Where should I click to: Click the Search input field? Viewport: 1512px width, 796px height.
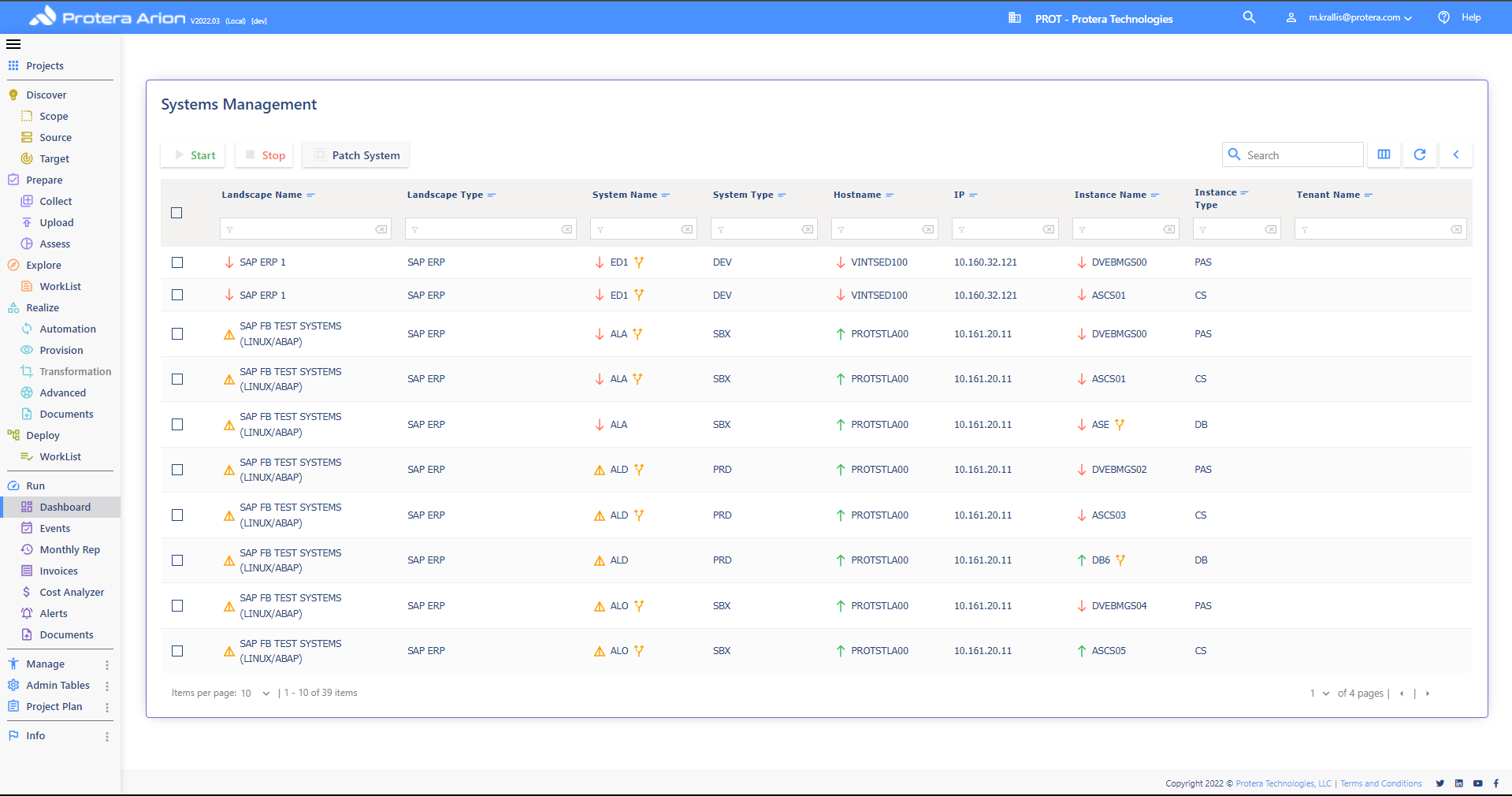1300,155
